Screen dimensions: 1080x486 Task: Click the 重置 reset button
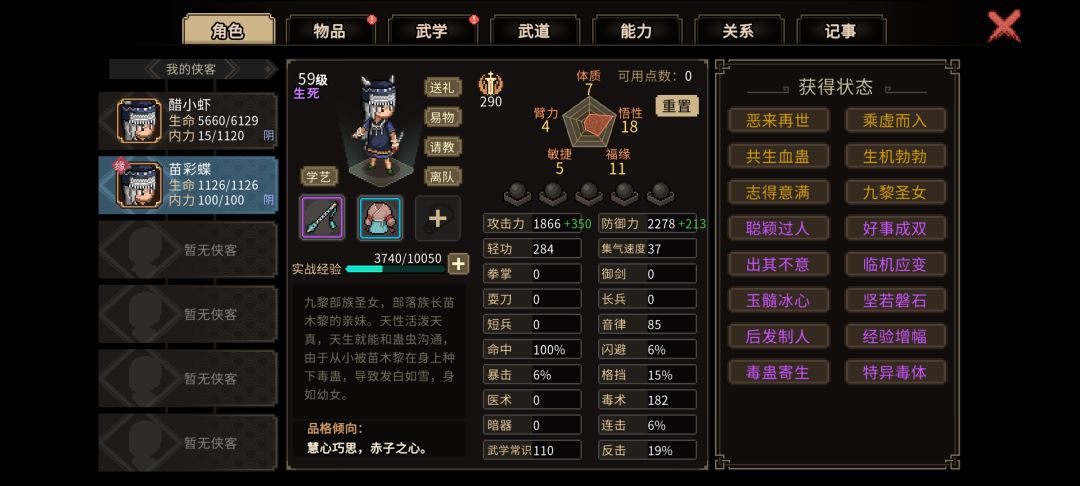(x=676, y=106)
